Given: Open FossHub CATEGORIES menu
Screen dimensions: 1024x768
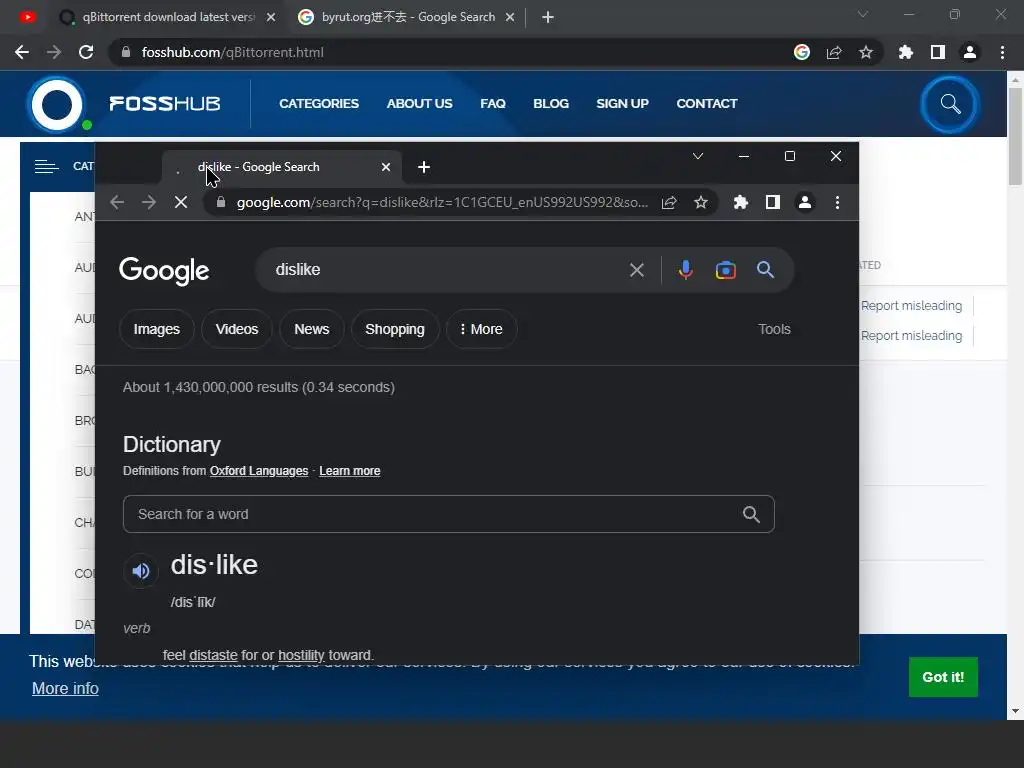Looking at the screenshot, I should pos(319,104).
